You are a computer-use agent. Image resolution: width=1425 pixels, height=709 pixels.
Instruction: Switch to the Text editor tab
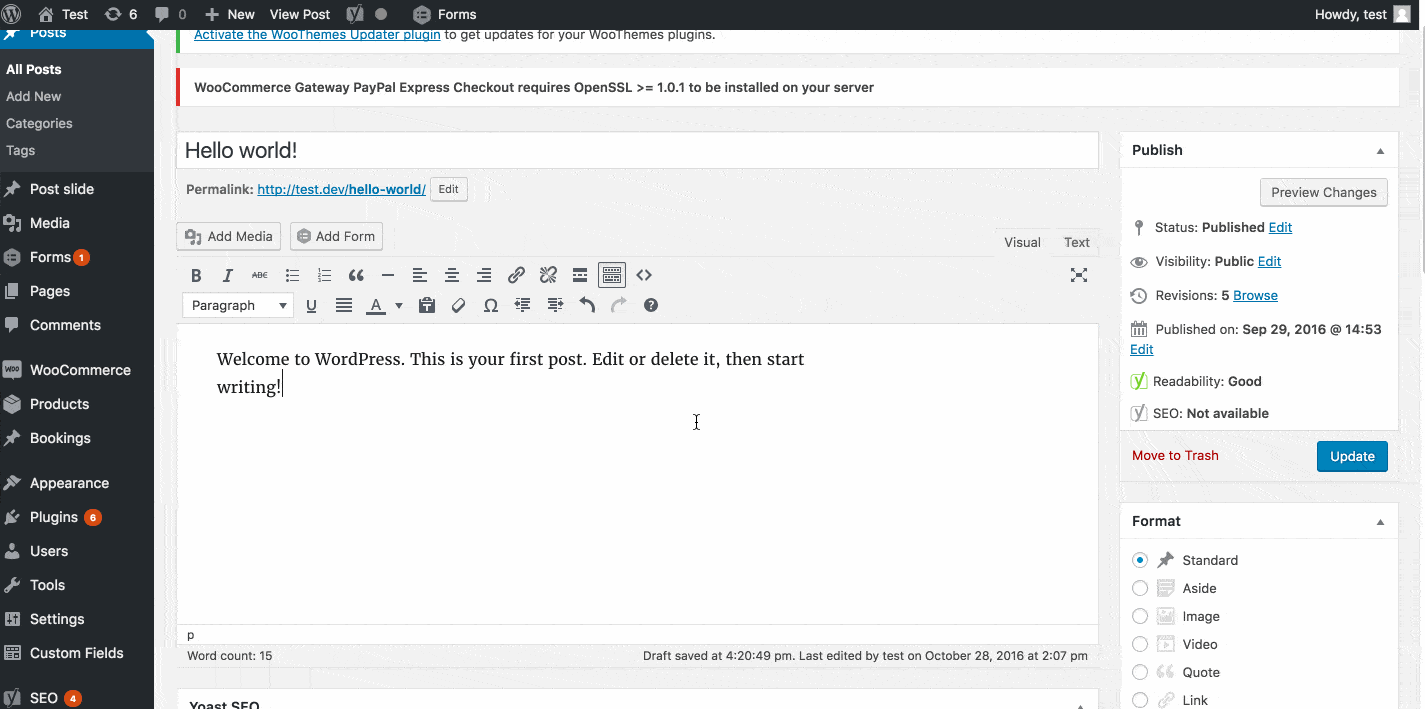1077,242
